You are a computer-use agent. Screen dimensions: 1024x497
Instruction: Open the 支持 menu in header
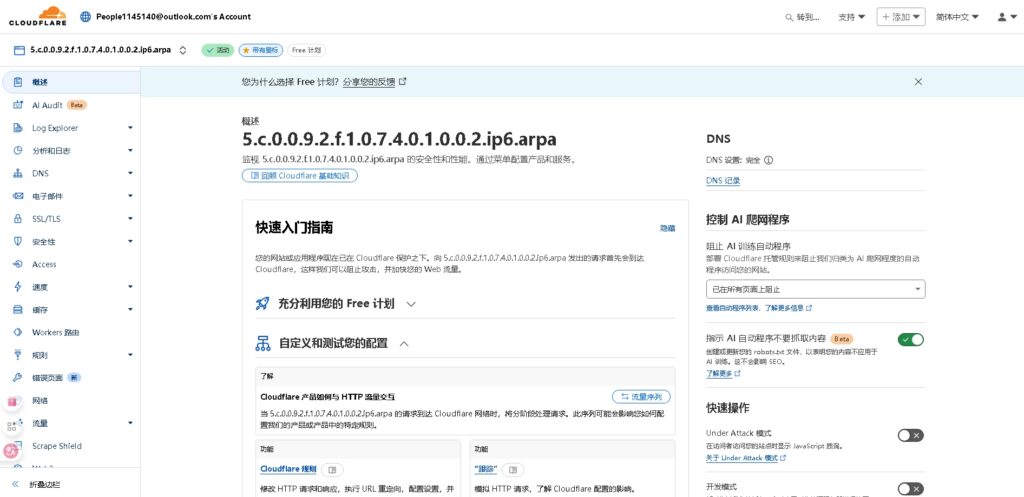coord(851,17)
